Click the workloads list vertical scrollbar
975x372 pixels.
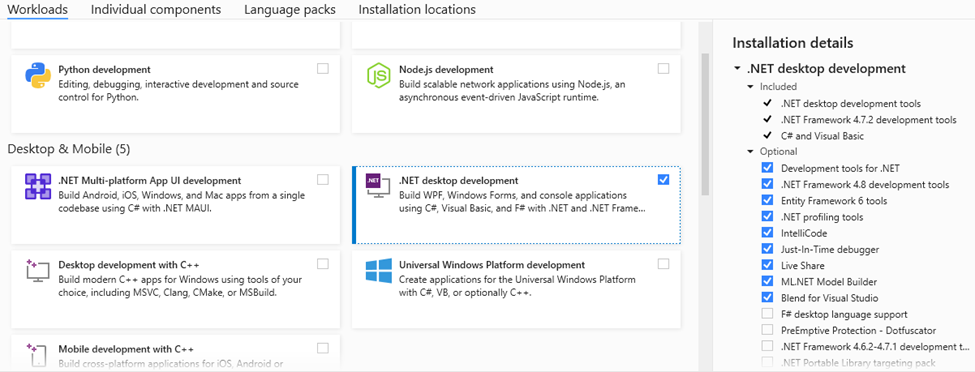click(x=705, y=124)
